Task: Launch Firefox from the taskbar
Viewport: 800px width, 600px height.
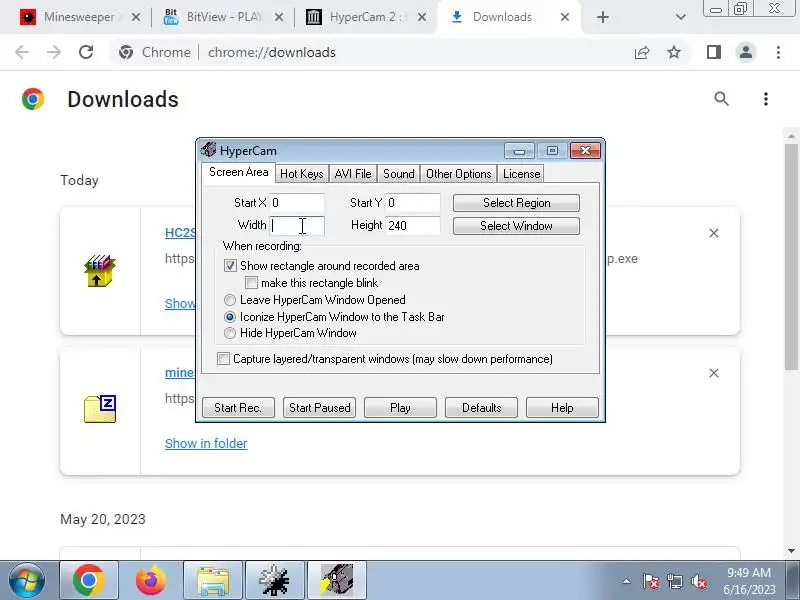Action: [x=151, y=581]
